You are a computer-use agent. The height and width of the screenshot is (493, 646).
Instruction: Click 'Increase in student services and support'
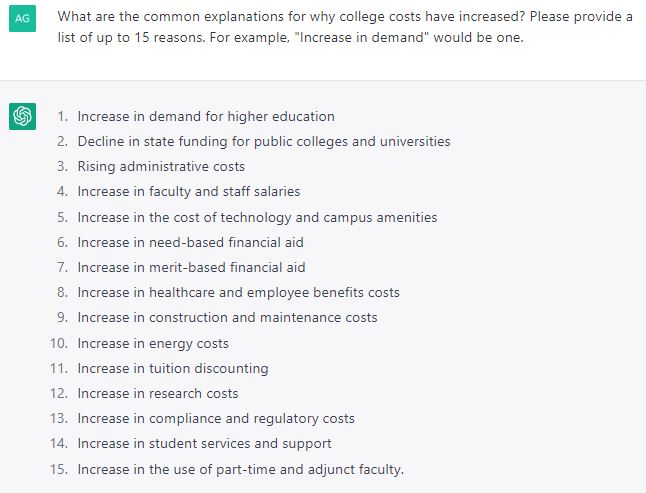pos(204,444)
